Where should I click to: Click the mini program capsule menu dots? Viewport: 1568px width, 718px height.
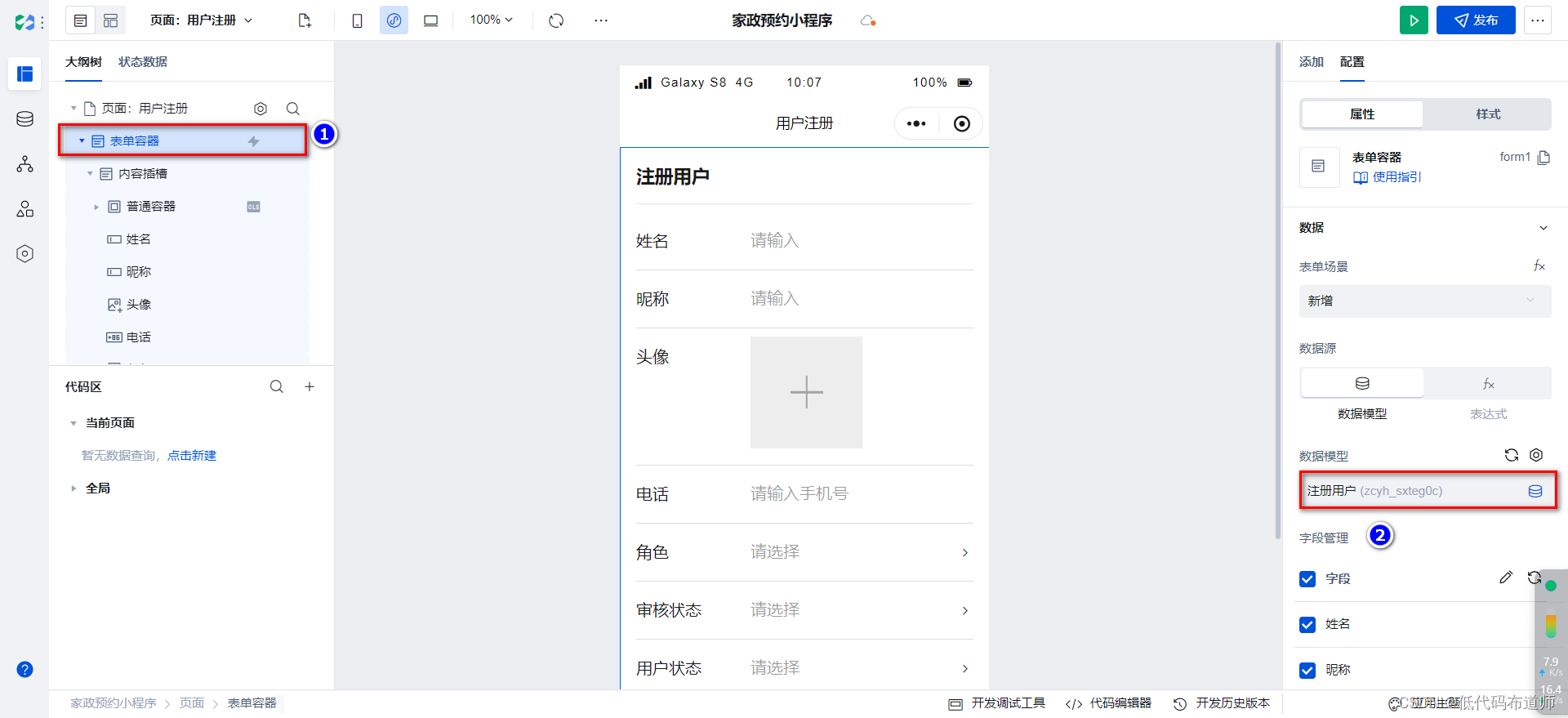coord(916,123)
